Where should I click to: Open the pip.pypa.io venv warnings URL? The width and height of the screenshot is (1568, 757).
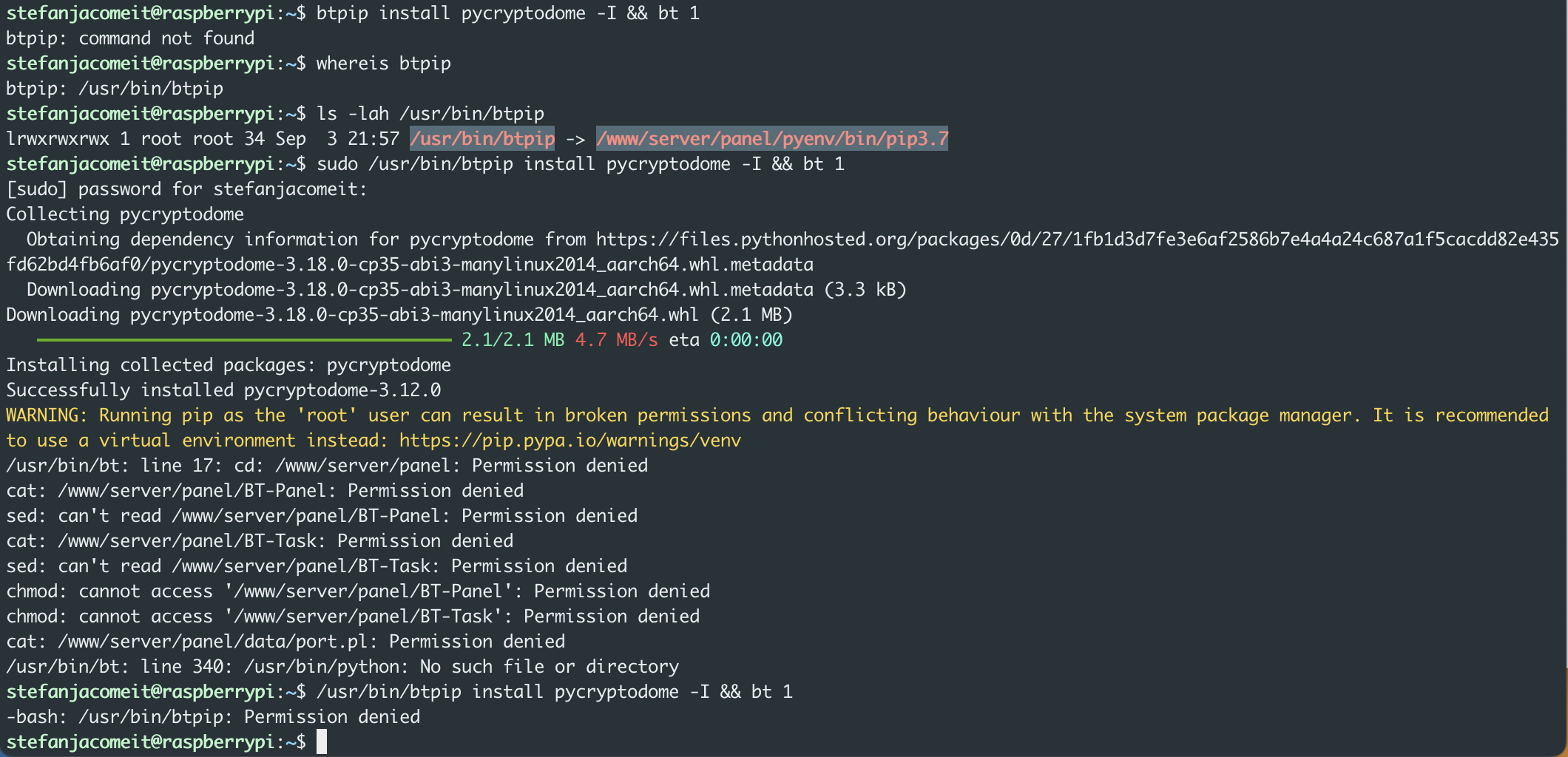tap(570, 441)
